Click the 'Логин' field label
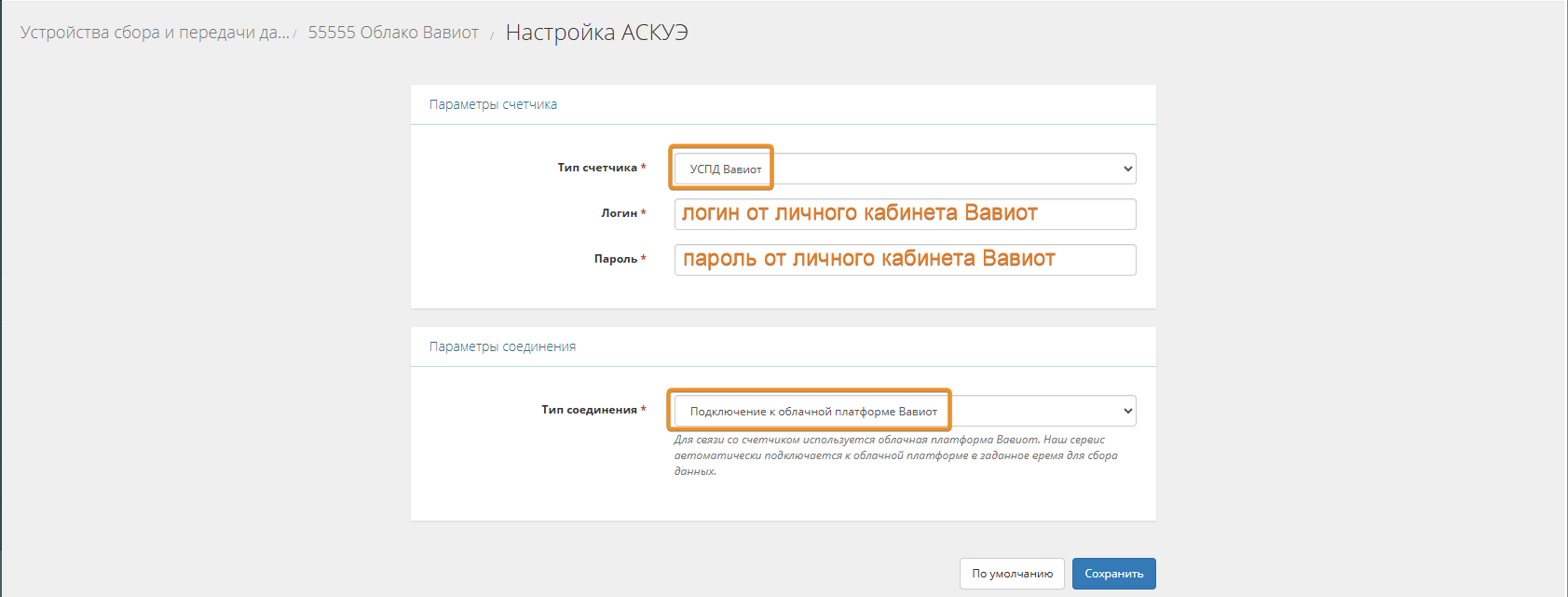 click(619, 213)
